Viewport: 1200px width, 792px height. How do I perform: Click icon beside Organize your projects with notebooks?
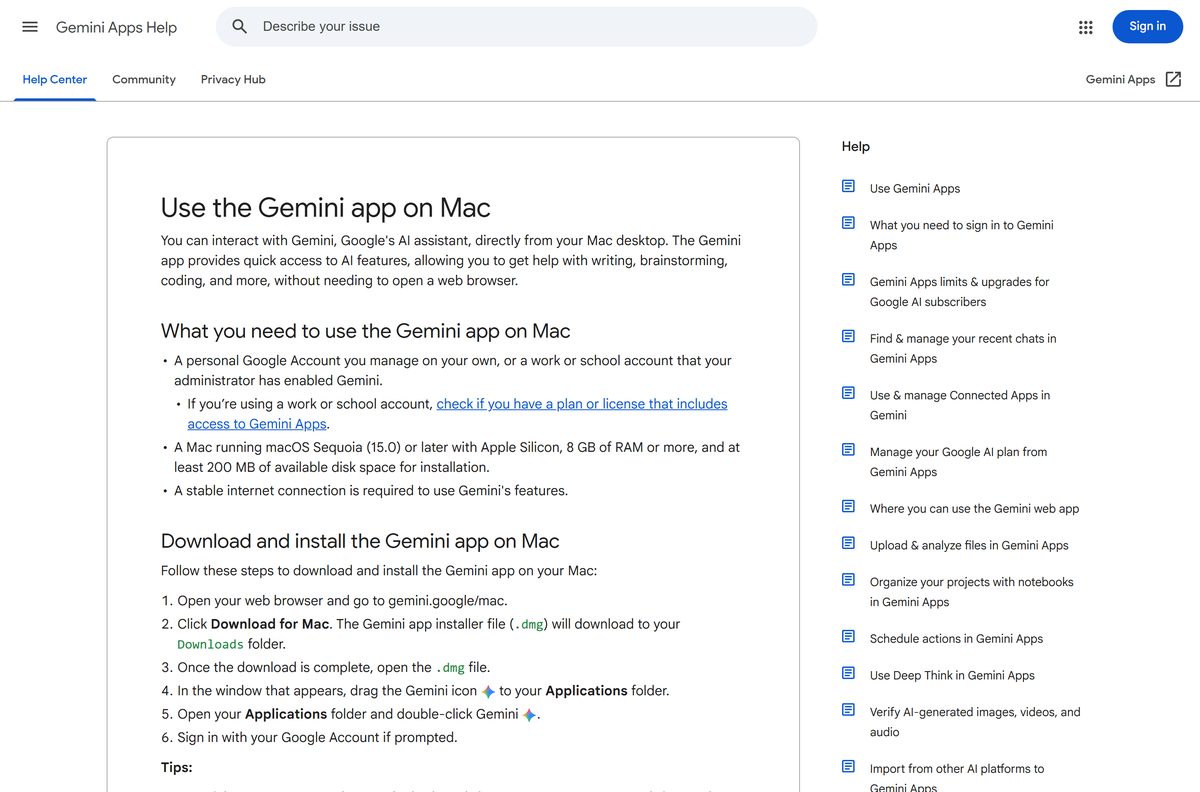coord(848,579)
